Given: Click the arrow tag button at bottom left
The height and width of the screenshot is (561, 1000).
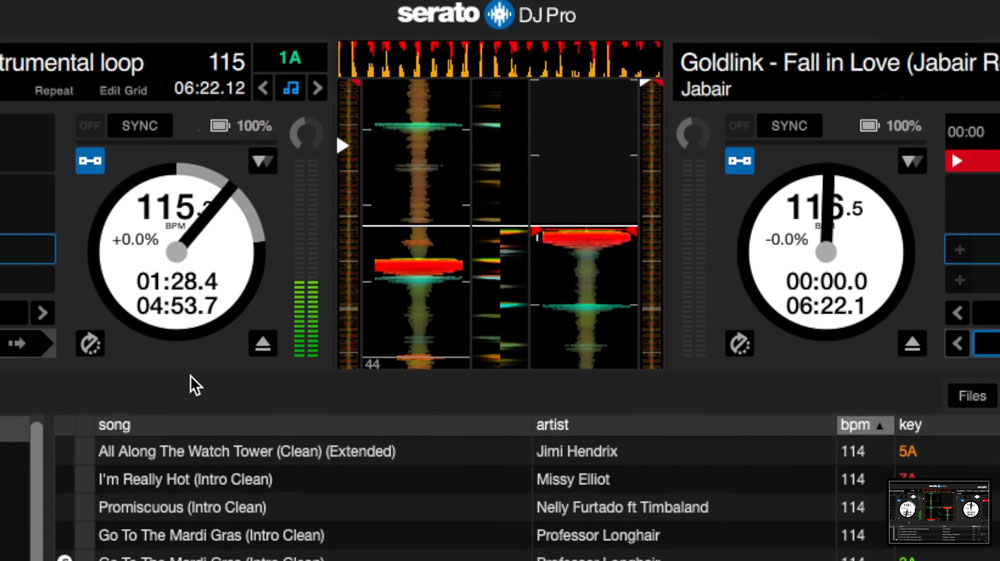Looking at the screenshot, I should (27, 344).
